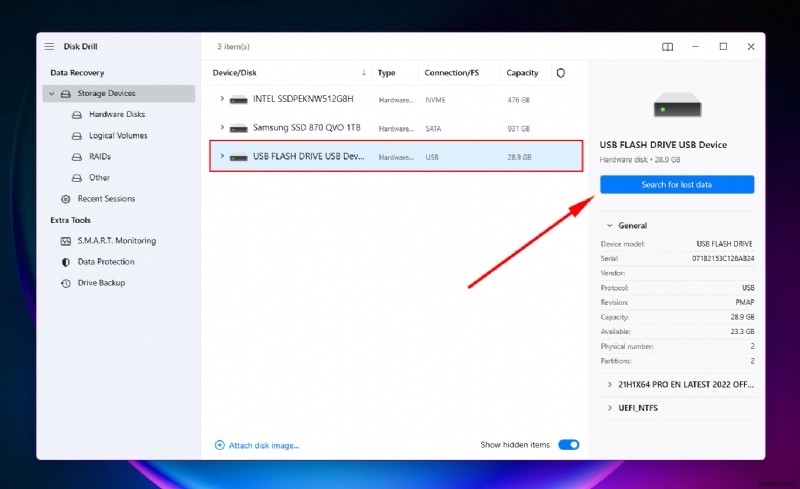Click the large drive image in details panel
Screen dimensions: 800x489
pos(677,105)
